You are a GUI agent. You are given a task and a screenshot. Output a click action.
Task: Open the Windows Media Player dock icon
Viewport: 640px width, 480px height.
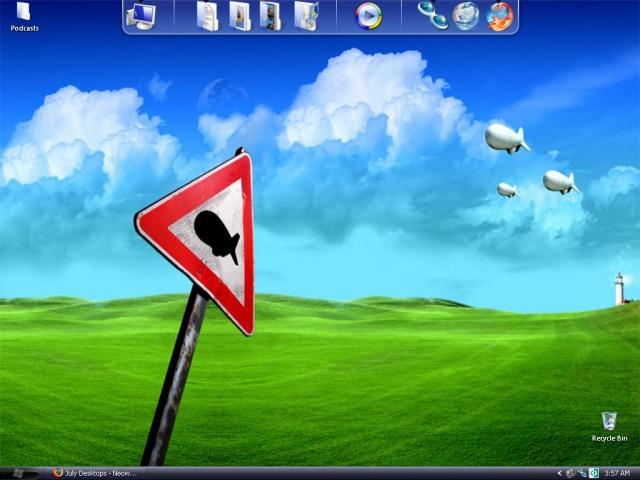click(369, 16)
